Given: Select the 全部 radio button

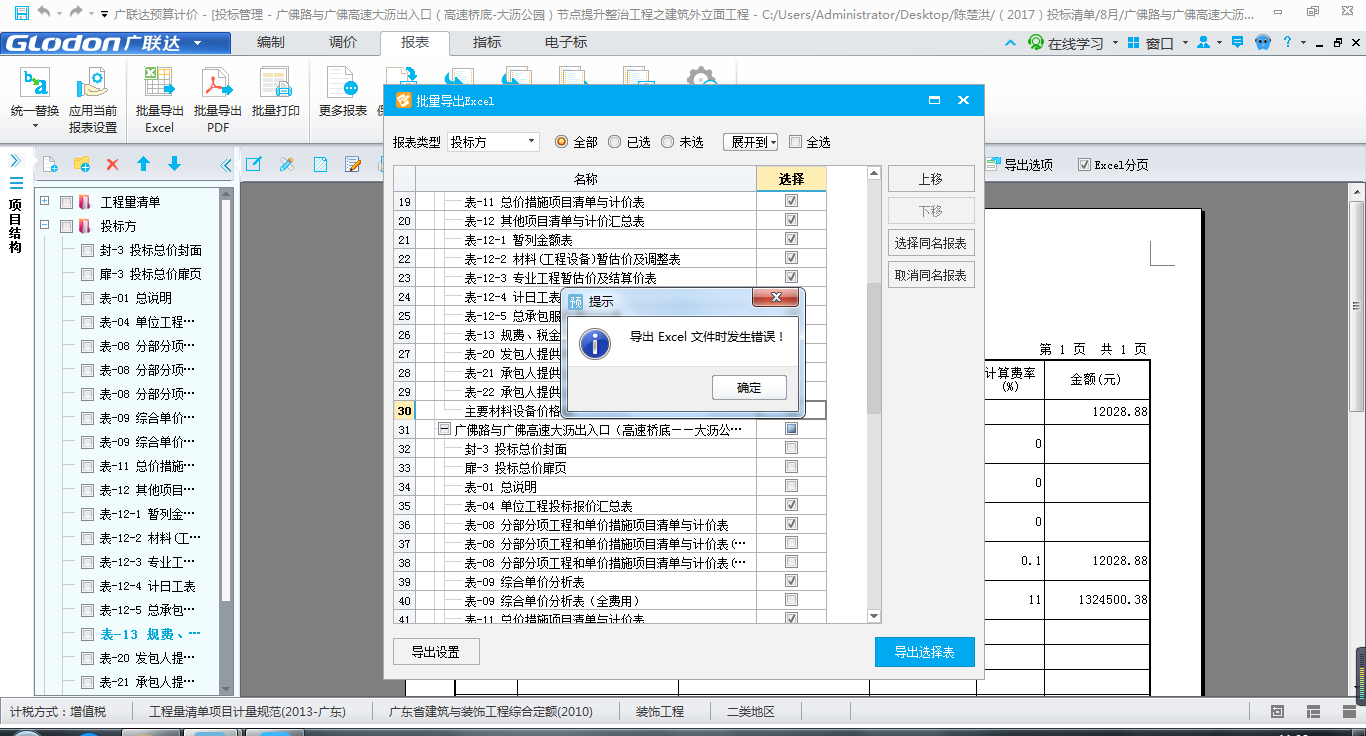Looking at the screenshot, I should pyautogui.click(x=561, y=142).
